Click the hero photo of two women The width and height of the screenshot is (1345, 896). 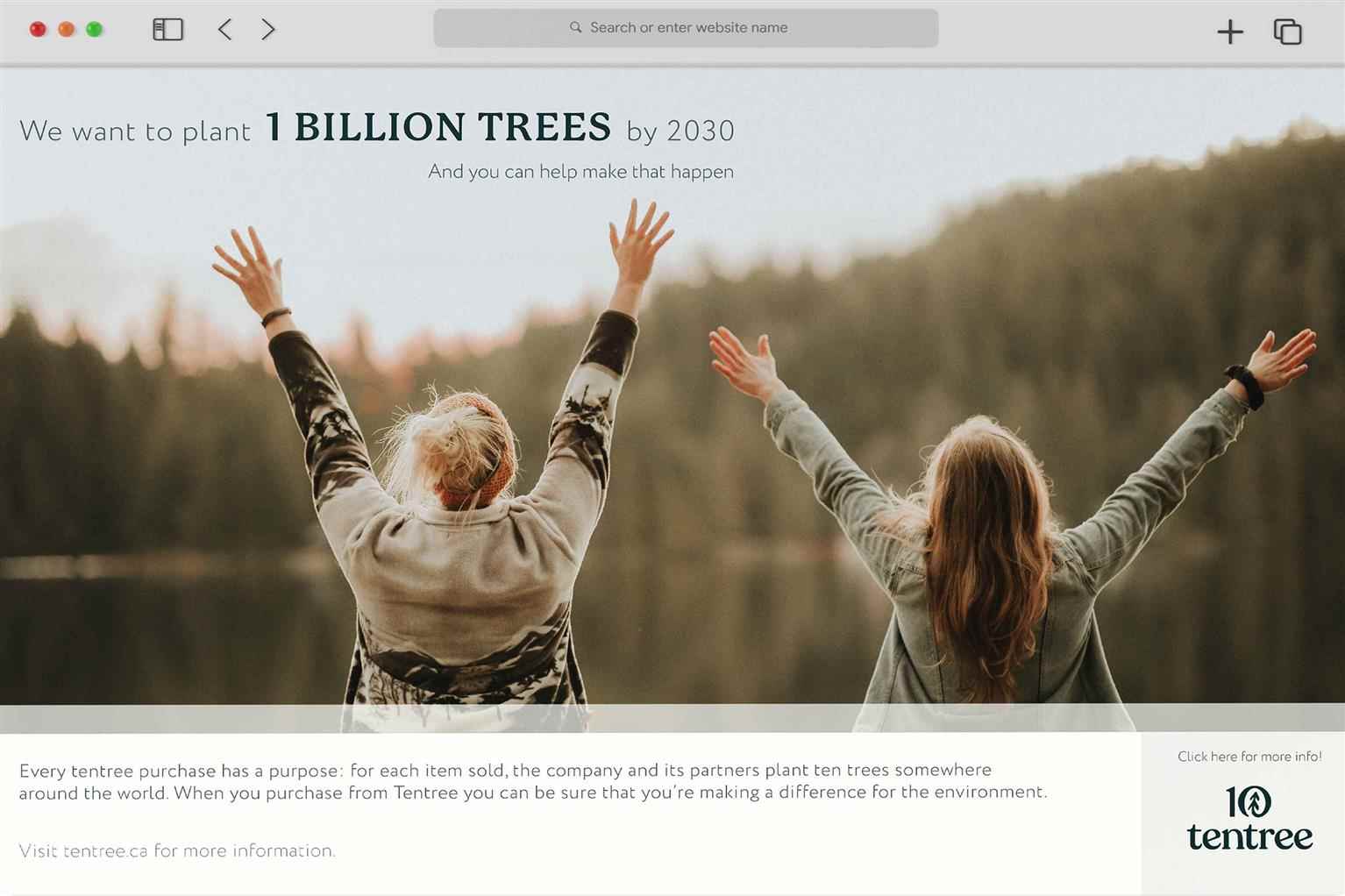point(672,395)
